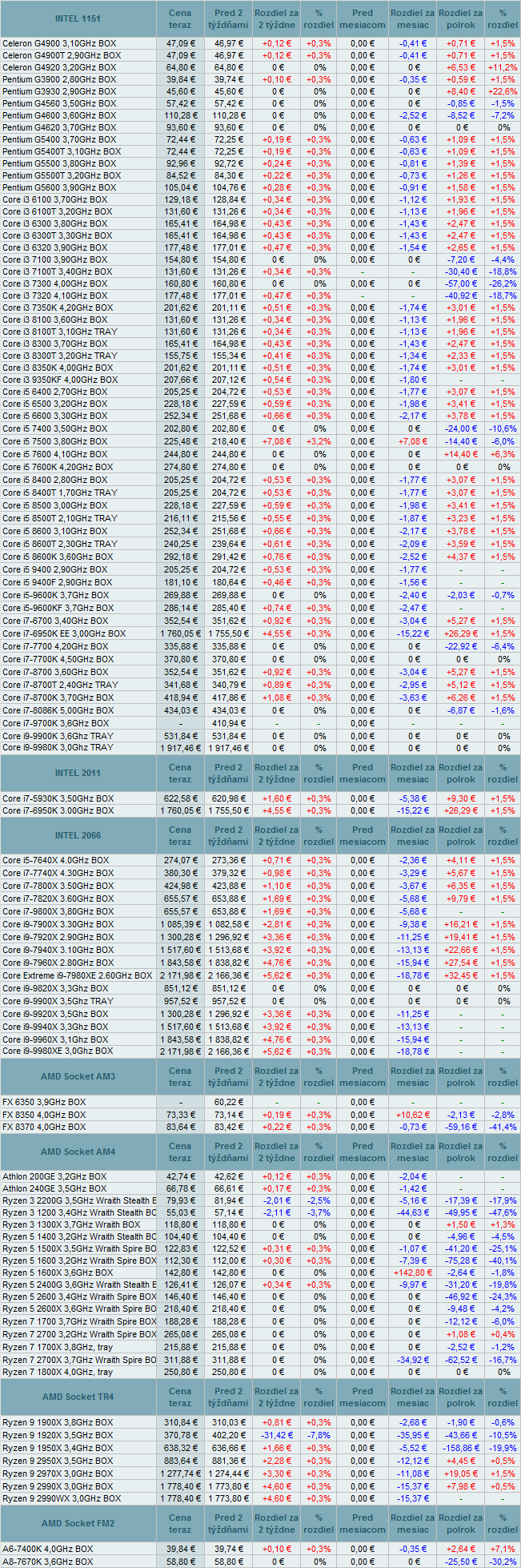This screenshot has width=521, height=1568.
Task: Click the AMD Socket AM3 section header
Action: 78,1076
